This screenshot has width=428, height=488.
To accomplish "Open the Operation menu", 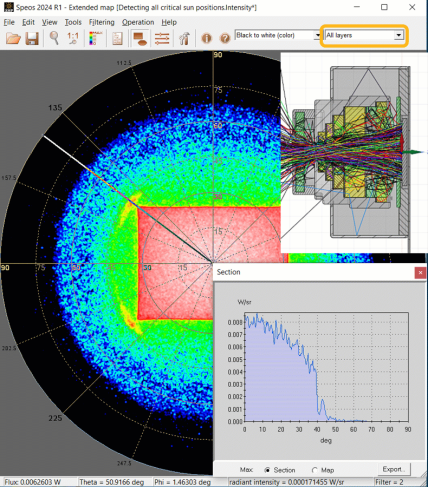I will [138, 22].
